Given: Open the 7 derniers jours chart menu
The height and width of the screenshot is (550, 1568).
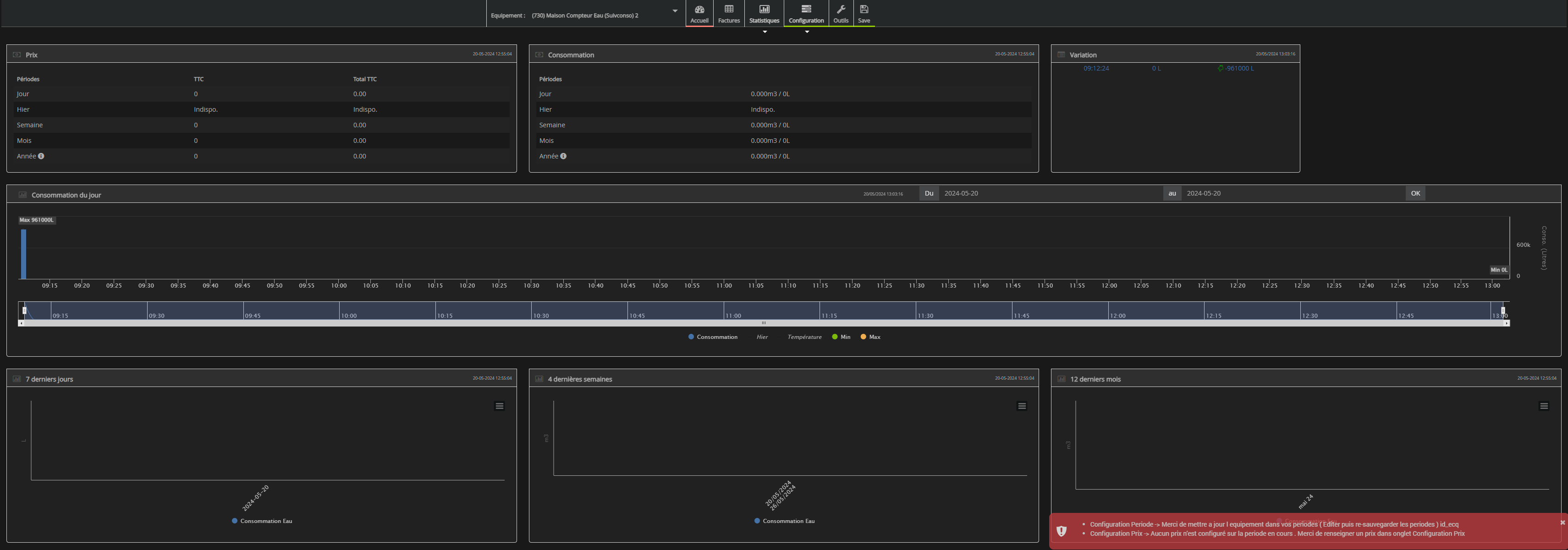Looking at the screenshot, I should tap(499, 406).
